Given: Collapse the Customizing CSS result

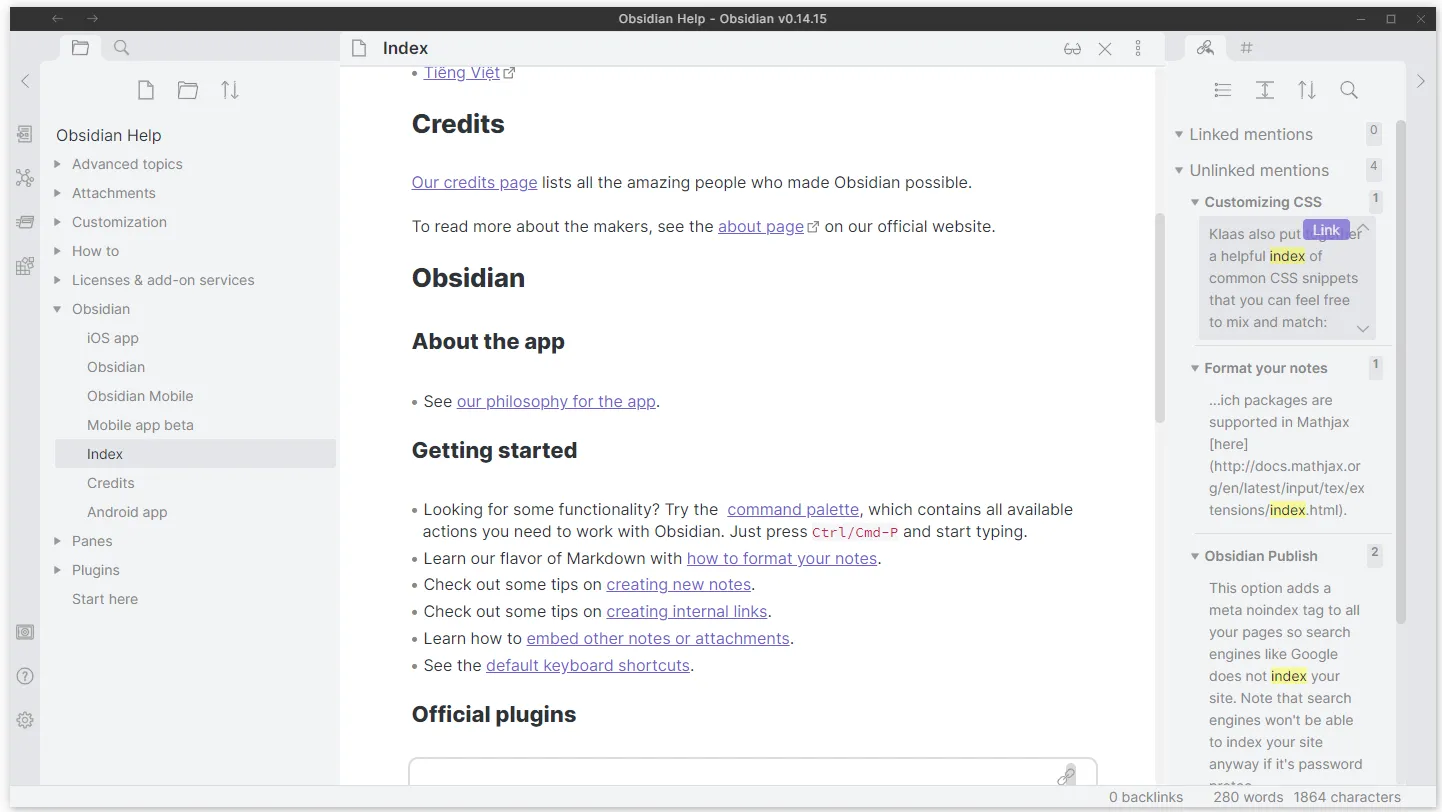Looking at the screenshot, I should point(1195,202).
